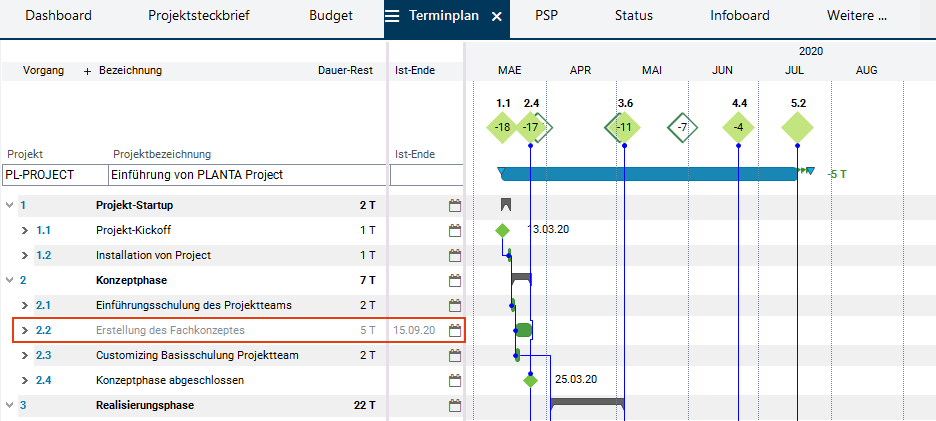Collapse task group 1 Projekt-Startup
This screenshot has height=421, width=936.
(10, 205)
